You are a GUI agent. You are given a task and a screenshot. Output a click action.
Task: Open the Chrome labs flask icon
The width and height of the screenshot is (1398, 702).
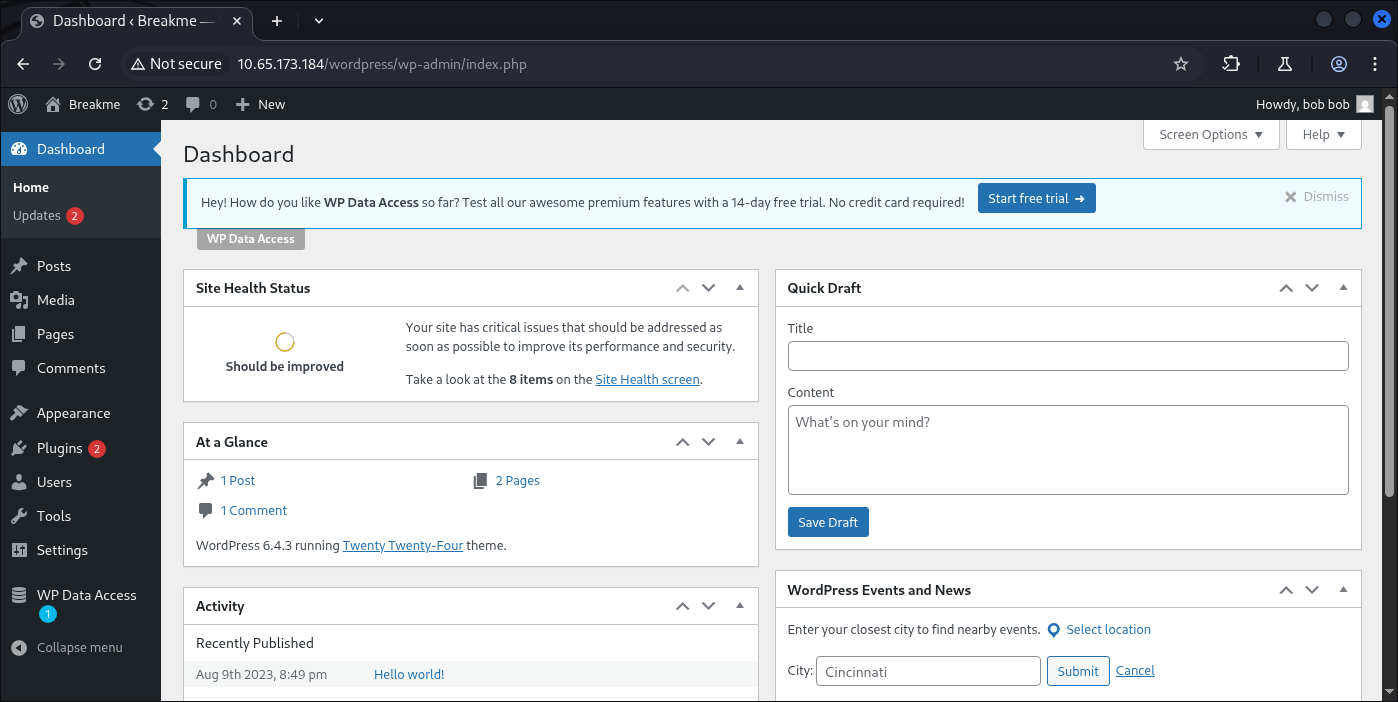point(1285,64)
